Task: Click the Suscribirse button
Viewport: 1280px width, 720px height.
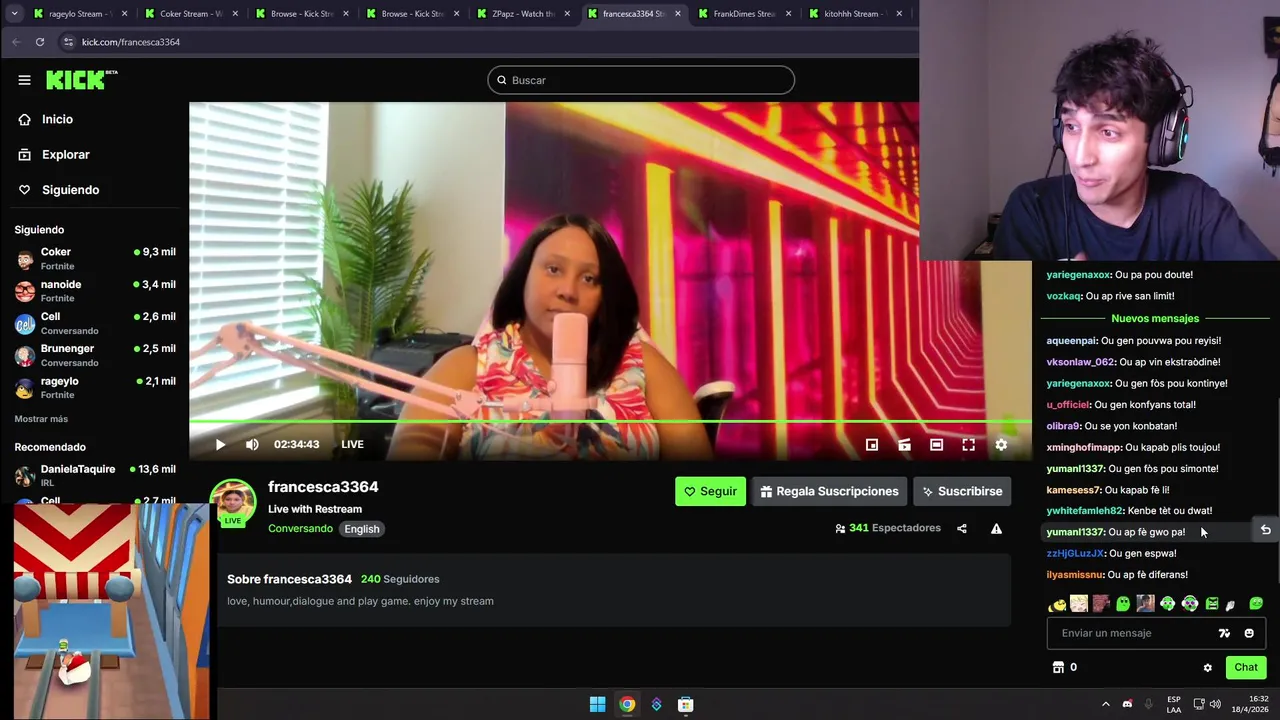Action: click(x=962, y=491)
